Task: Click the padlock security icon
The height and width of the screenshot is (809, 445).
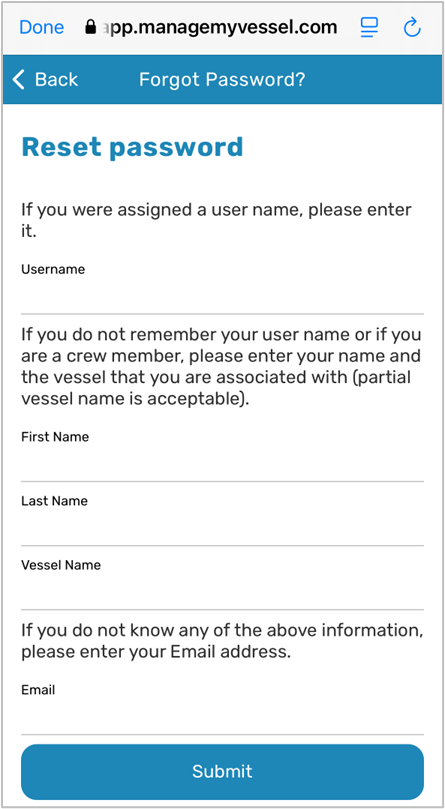Action: 91,27
